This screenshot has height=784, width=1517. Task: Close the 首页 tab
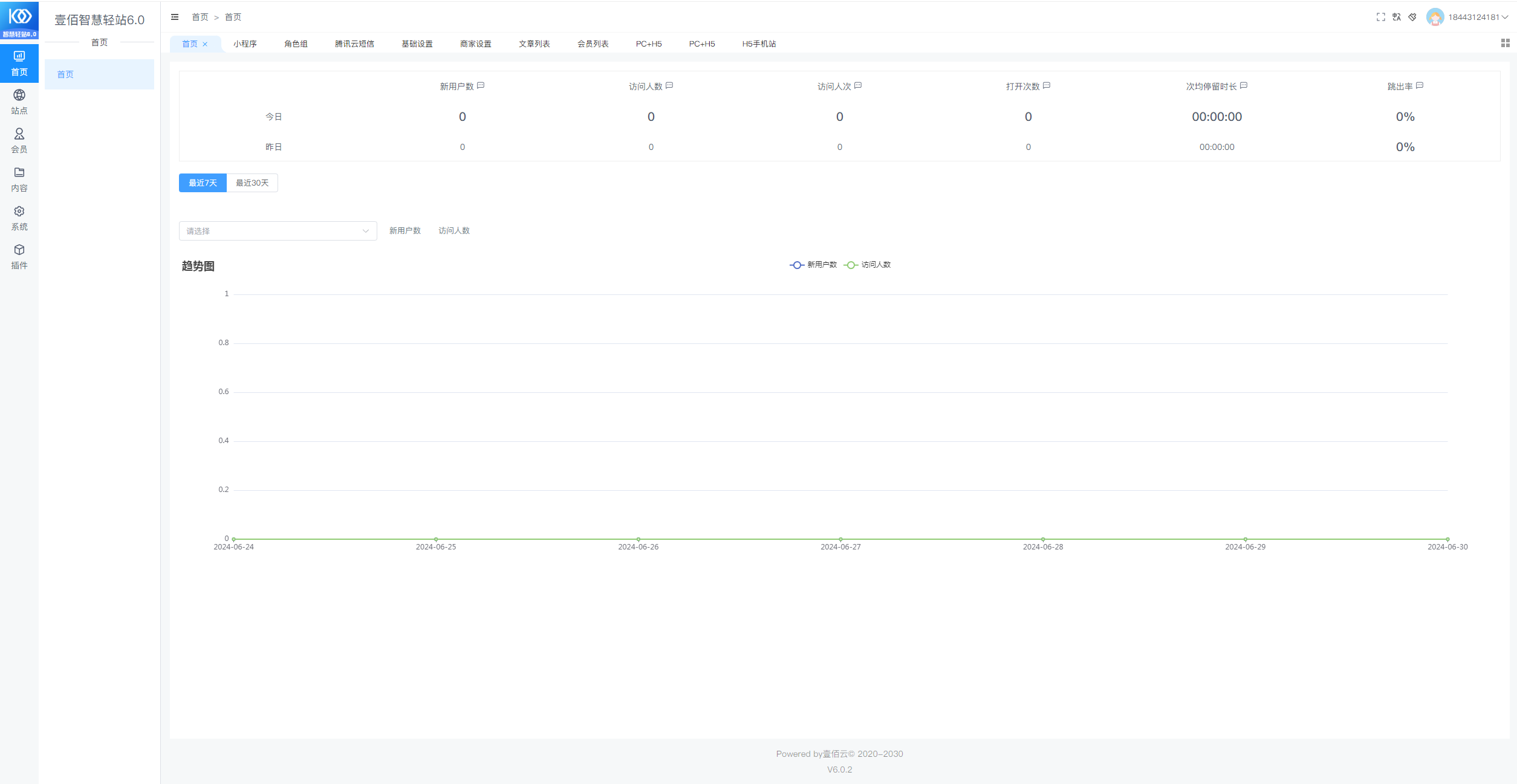coord(205,44)
